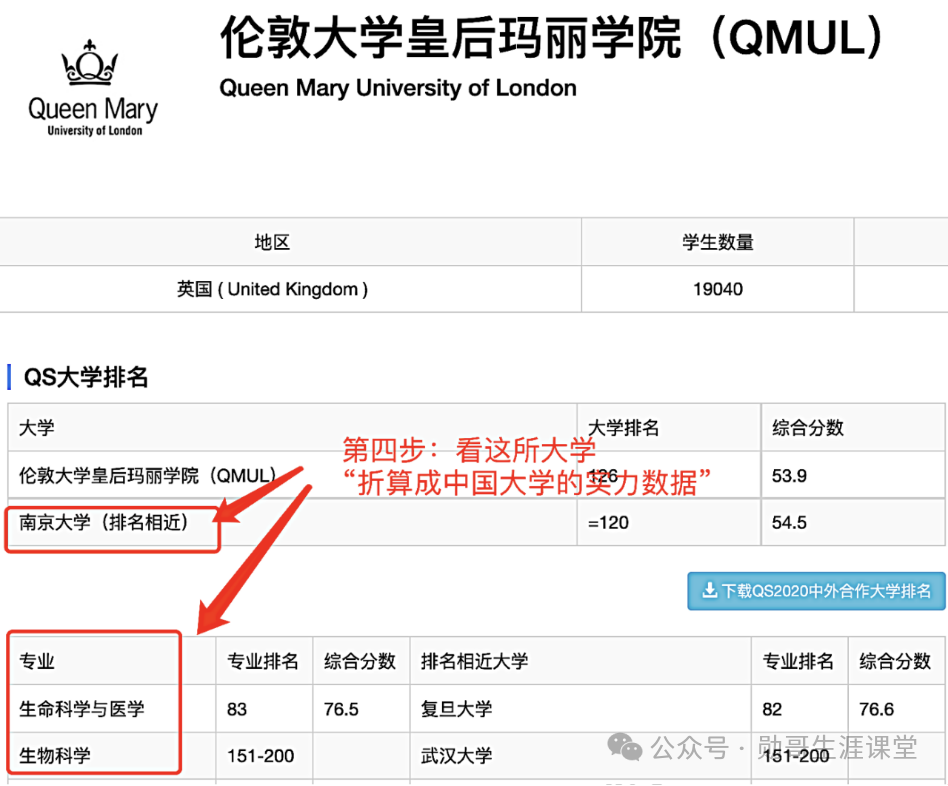Image resolution: width=948 pixels, height=786 pixels.
Task: Click the Fudan rank value 82
Action: pos(772,709)
